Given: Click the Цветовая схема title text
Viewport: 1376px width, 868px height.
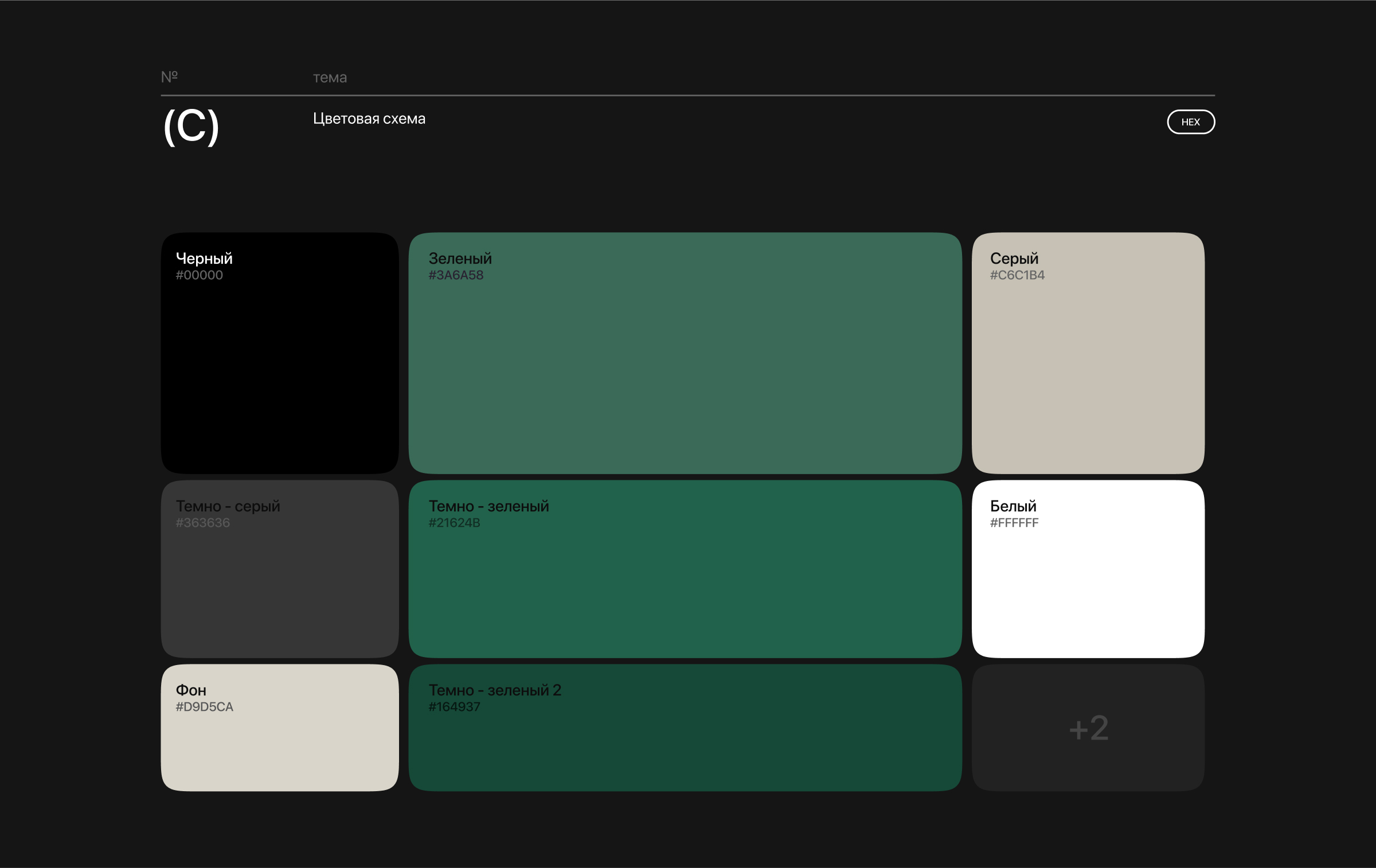Looking at the screenshot, I should coord(369,119).
